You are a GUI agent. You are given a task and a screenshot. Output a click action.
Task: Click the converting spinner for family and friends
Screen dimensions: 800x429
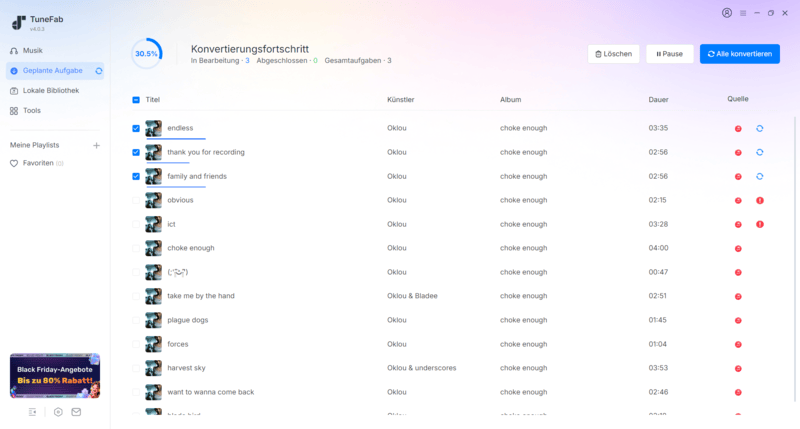point(760,176)
